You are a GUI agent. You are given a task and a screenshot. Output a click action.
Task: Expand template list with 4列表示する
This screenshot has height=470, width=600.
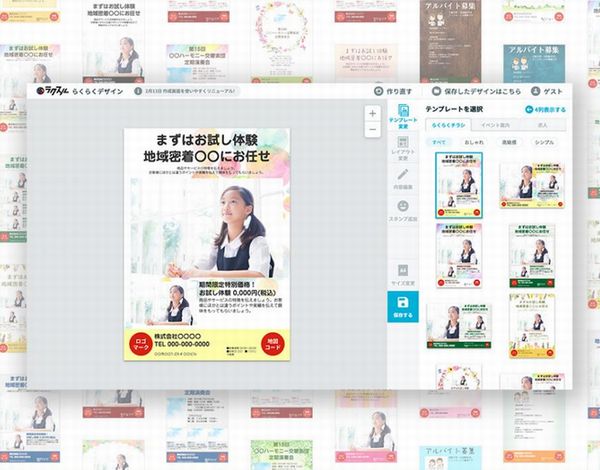[545, 108]
